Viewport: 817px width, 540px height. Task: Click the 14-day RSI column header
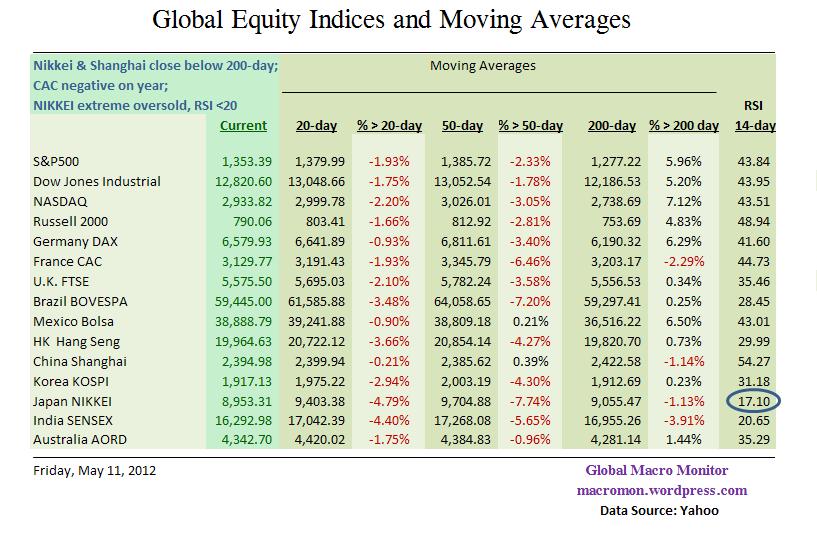(x=756, y=126)
